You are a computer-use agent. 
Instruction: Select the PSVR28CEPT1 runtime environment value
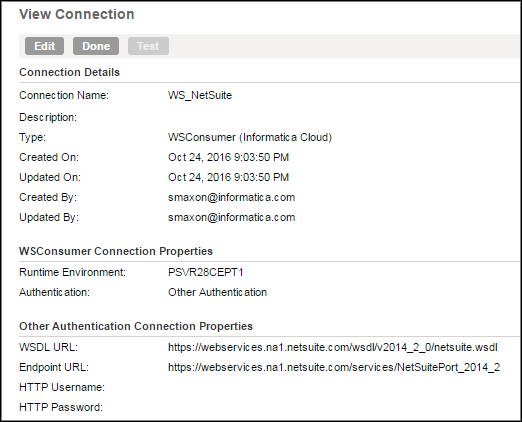pos(206,272)
